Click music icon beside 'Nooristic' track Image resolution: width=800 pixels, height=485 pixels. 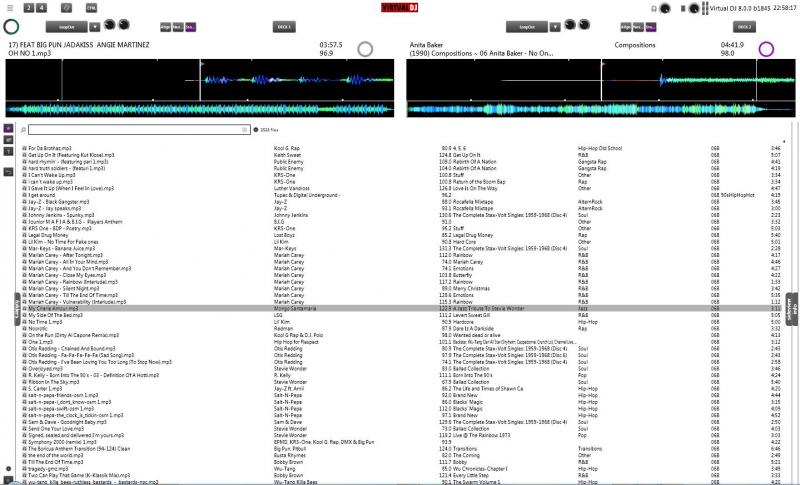pos(24,329)
